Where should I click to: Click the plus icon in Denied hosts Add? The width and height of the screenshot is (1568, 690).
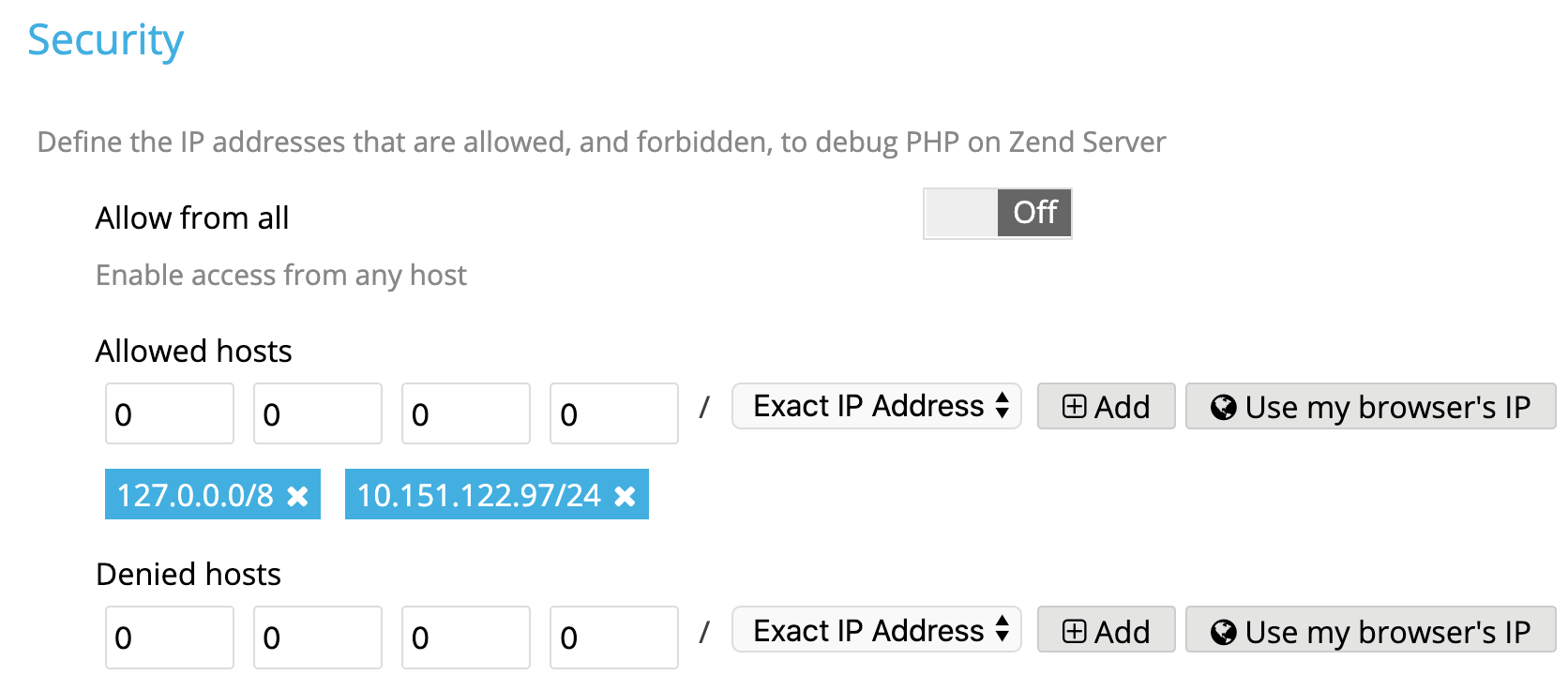(1074, 631)
